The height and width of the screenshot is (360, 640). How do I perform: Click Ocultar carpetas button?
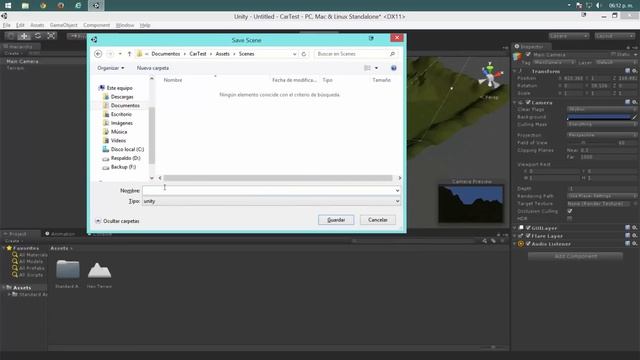tap(118, 221)
